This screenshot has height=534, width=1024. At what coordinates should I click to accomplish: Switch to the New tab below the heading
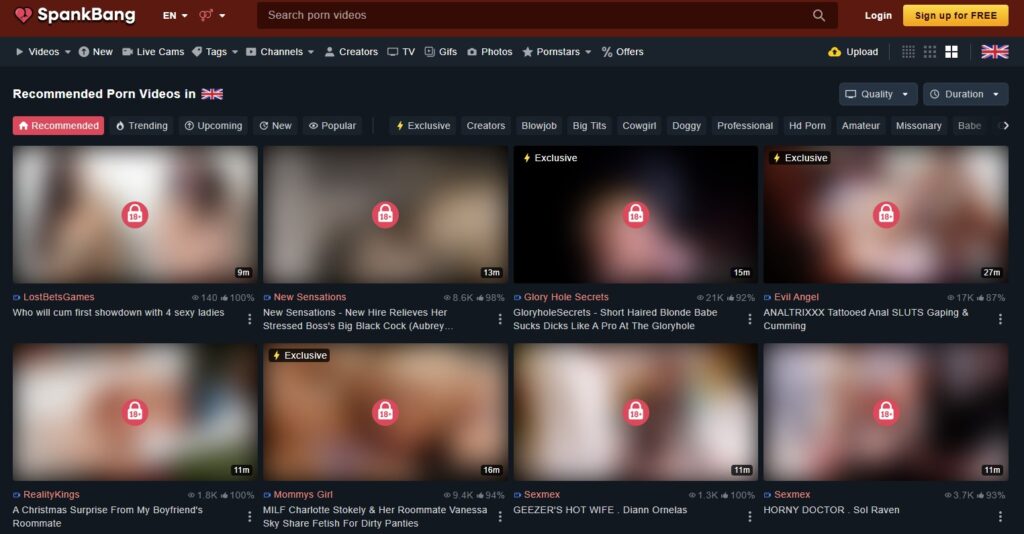coord(276,125)
